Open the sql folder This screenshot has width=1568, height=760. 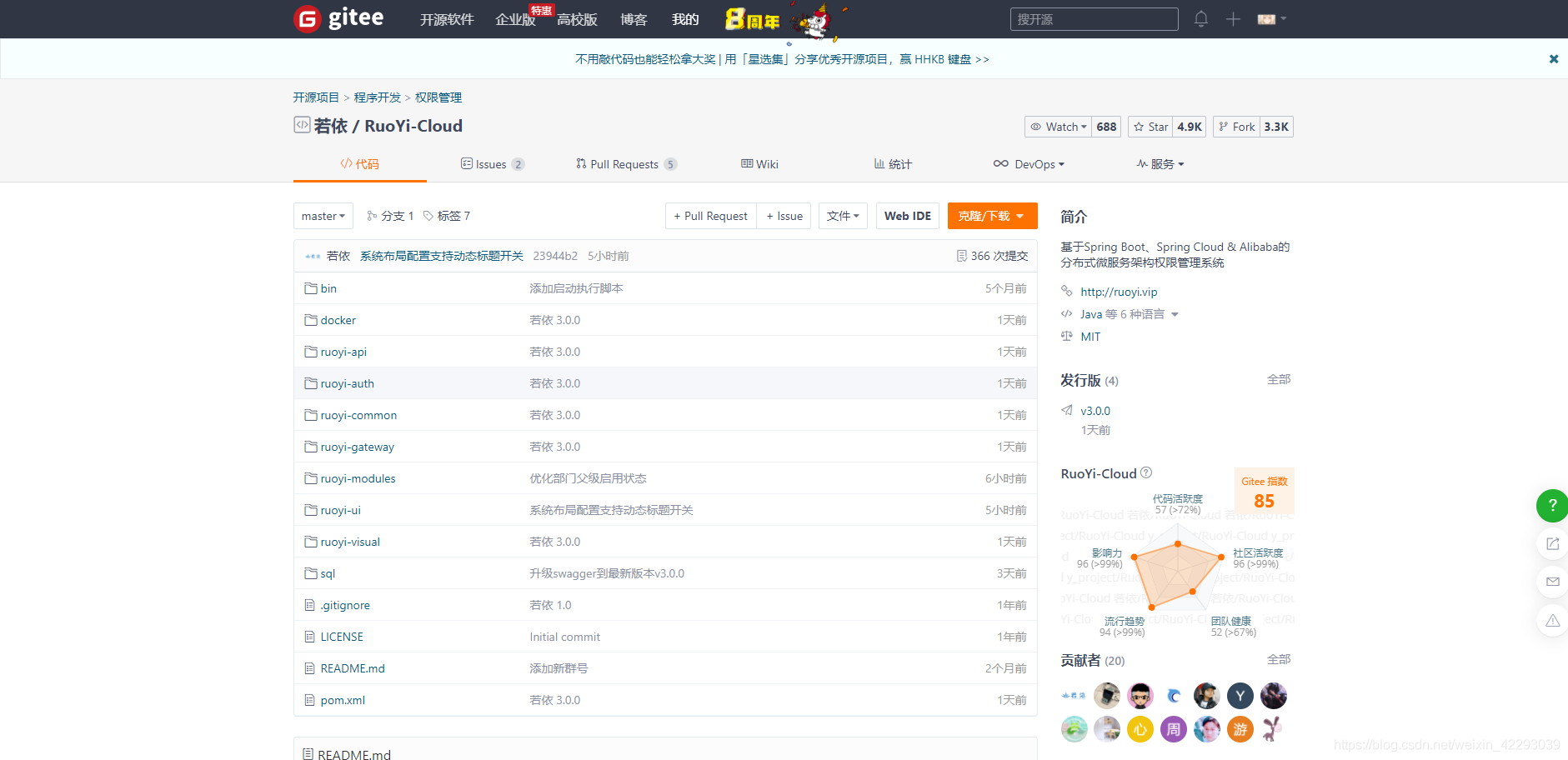(x=328, y=573)
